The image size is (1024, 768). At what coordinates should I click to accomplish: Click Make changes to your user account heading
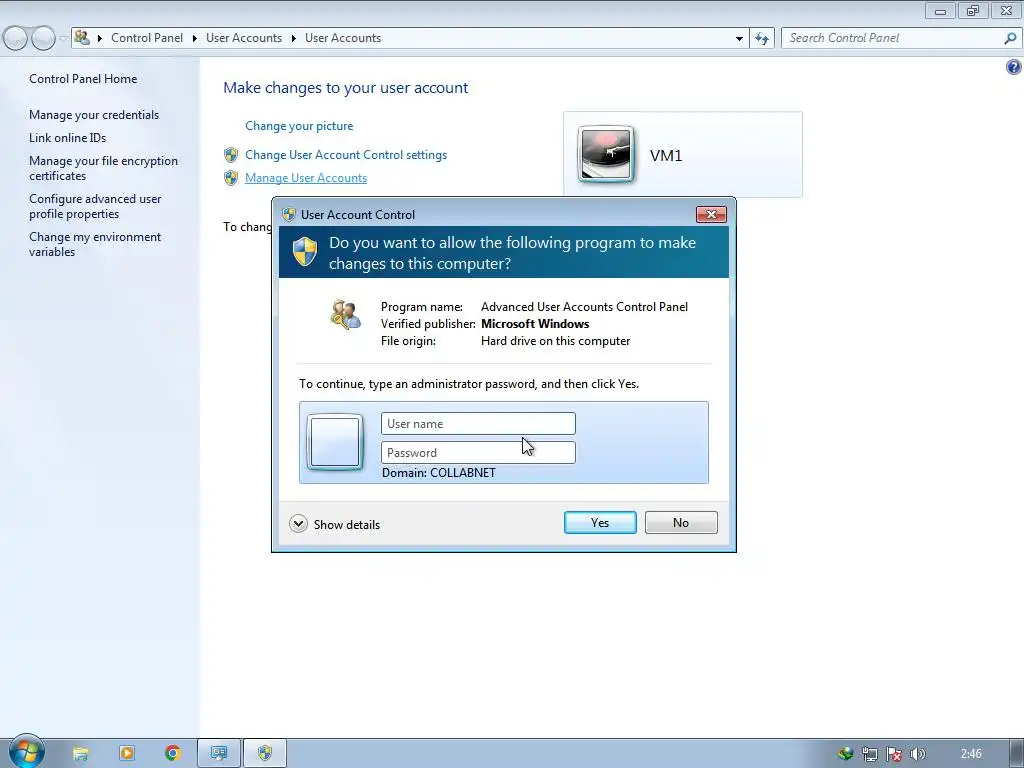pyautogui.click(x=345, y=88)
